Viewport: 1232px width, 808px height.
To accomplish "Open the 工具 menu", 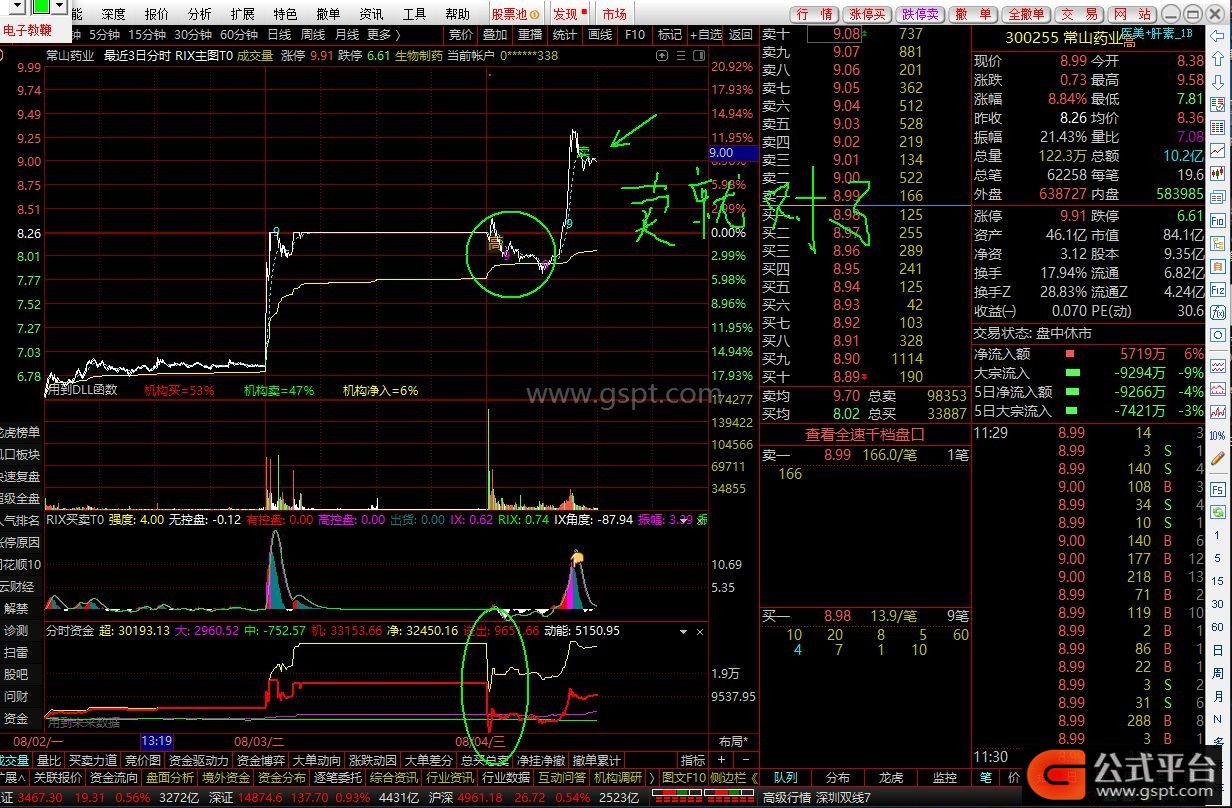I will point(415,14).
